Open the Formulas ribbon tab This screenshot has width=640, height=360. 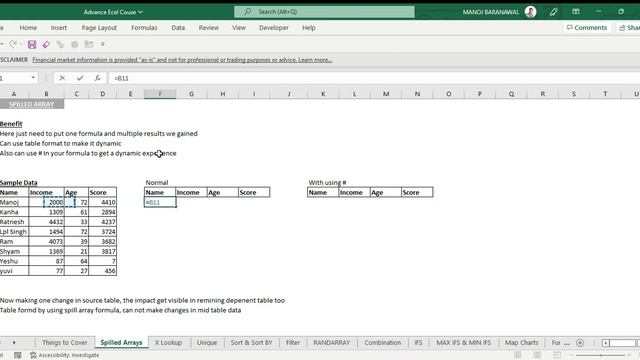point(144,28)
